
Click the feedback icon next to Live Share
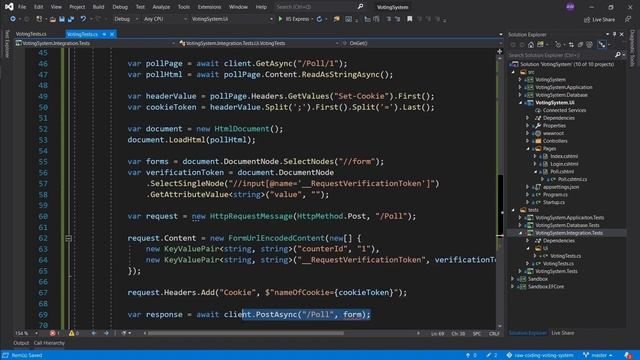point(628,19)
